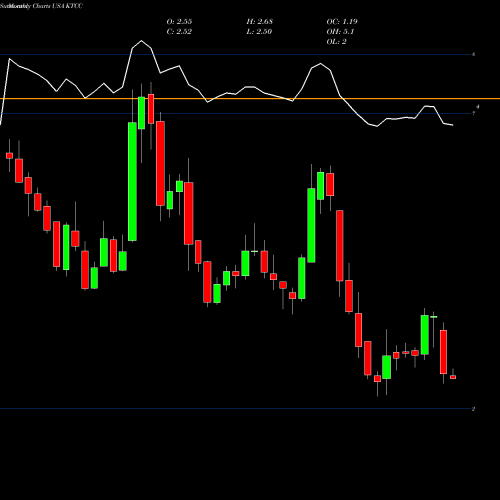Click the 'H: 2.68' high price value

(260, 22)
